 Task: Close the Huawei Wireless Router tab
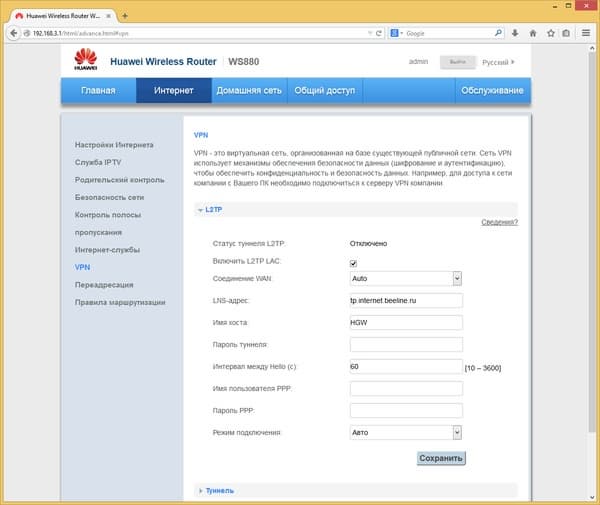tap(109, 16)
